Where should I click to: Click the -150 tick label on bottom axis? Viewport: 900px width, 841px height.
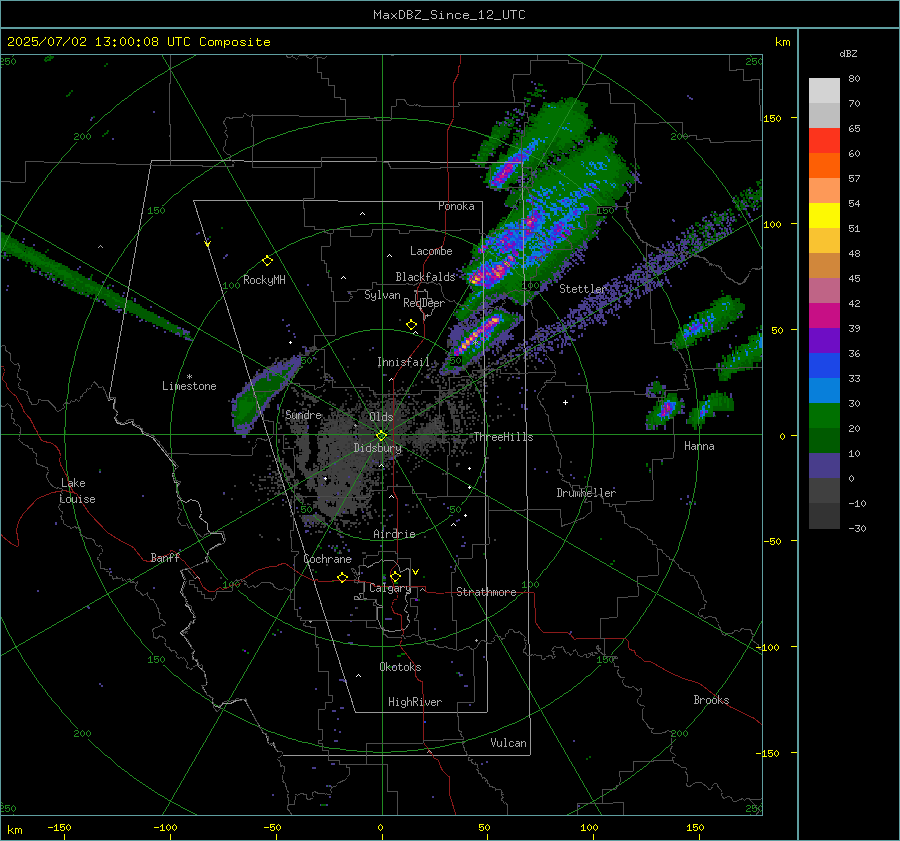[x=59, y=827]
